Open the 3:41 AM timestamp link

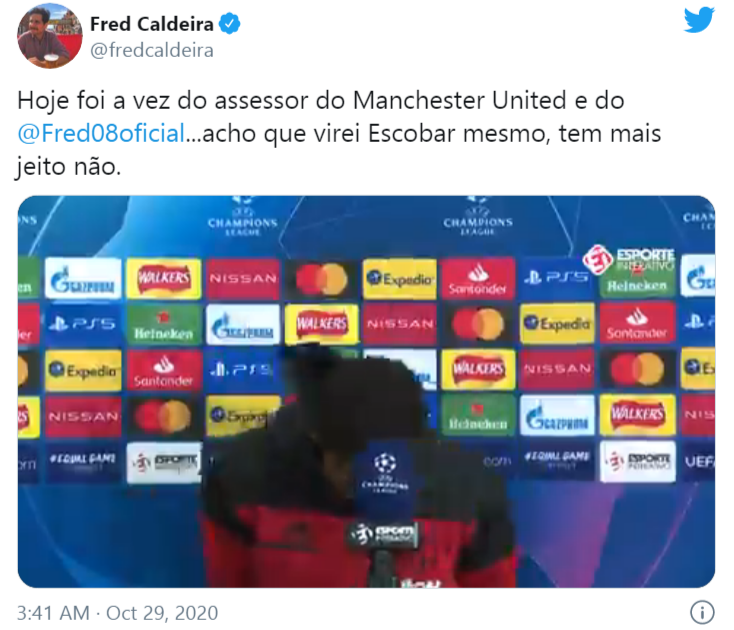click(53, 613)
